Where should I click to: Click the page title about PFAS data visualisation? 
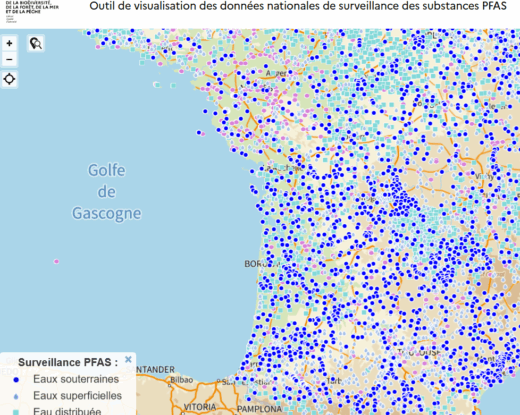[x=298, y=6]
